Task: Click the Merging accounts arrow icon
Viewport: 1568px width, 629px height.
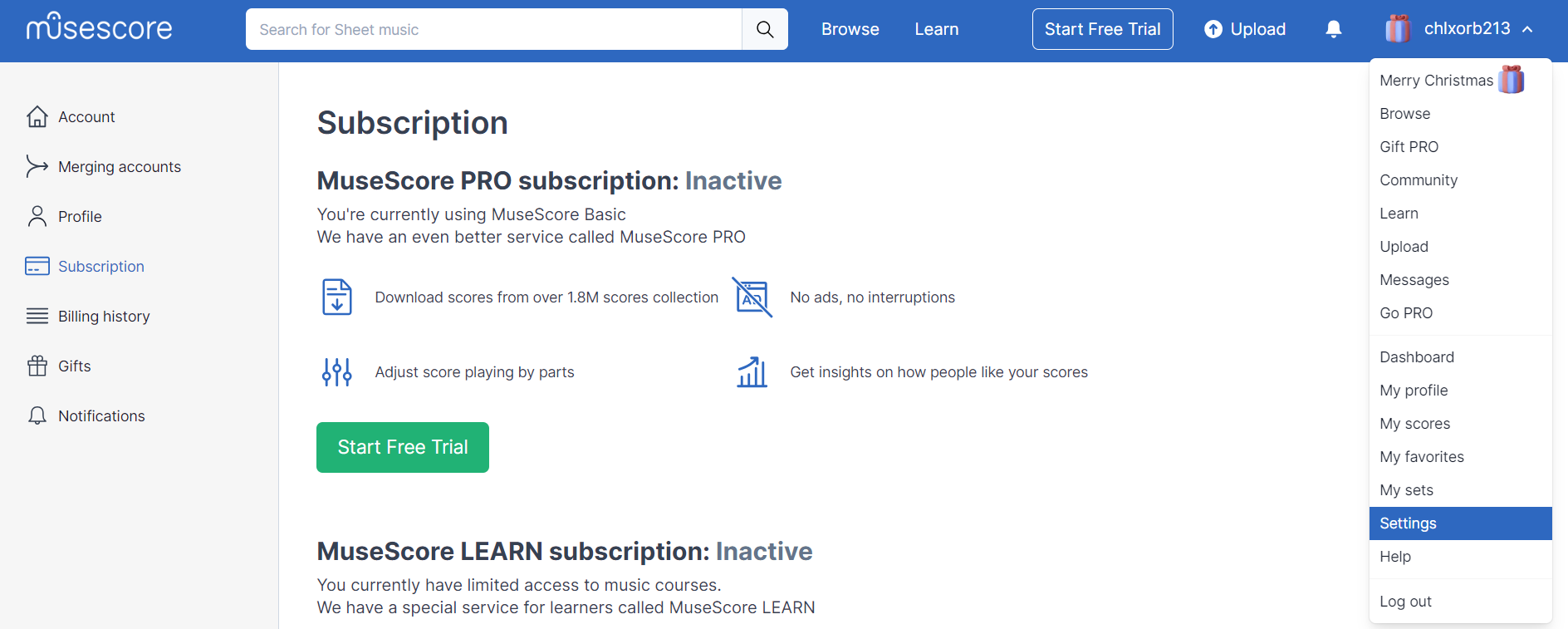Action: [x=37, y=166]
